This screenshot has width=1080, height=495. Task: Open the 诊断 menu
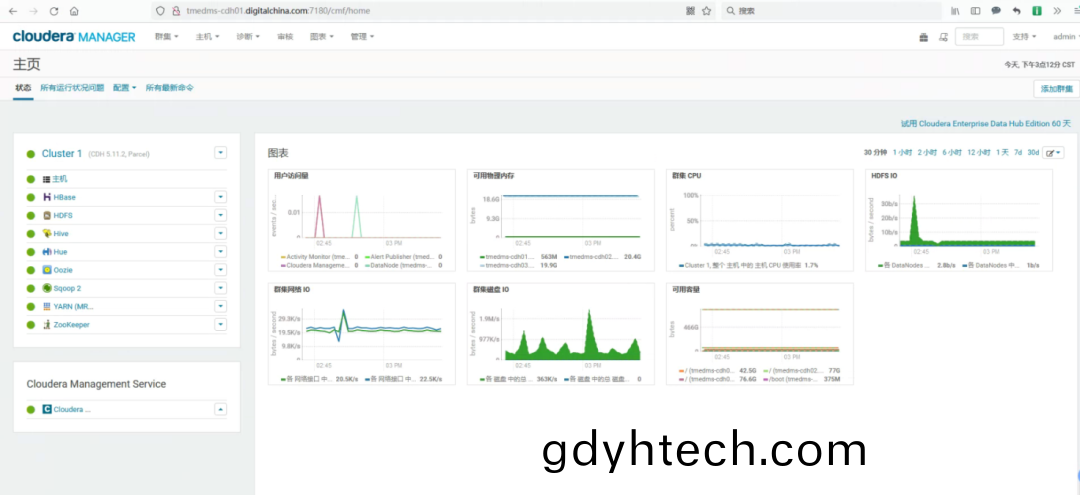[x=248, y=36]
